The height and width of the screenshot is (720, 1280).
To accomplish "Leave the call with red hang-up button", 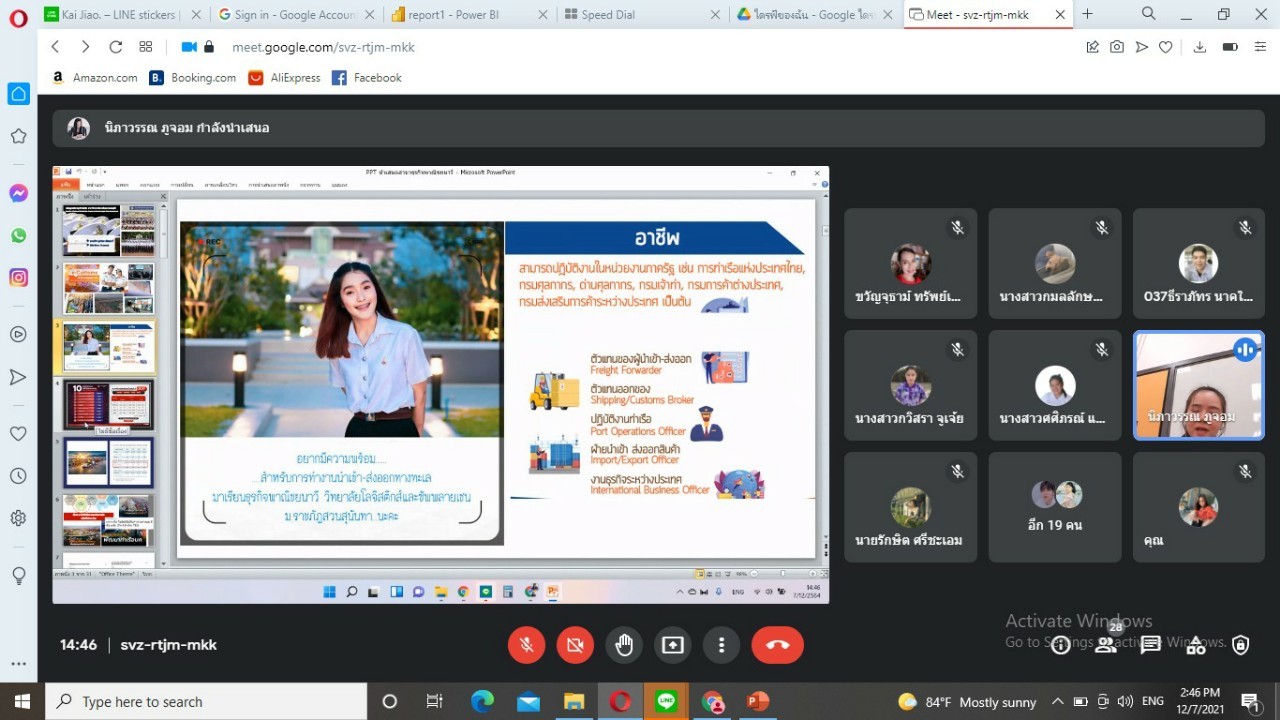I will [x=777, y=645].
